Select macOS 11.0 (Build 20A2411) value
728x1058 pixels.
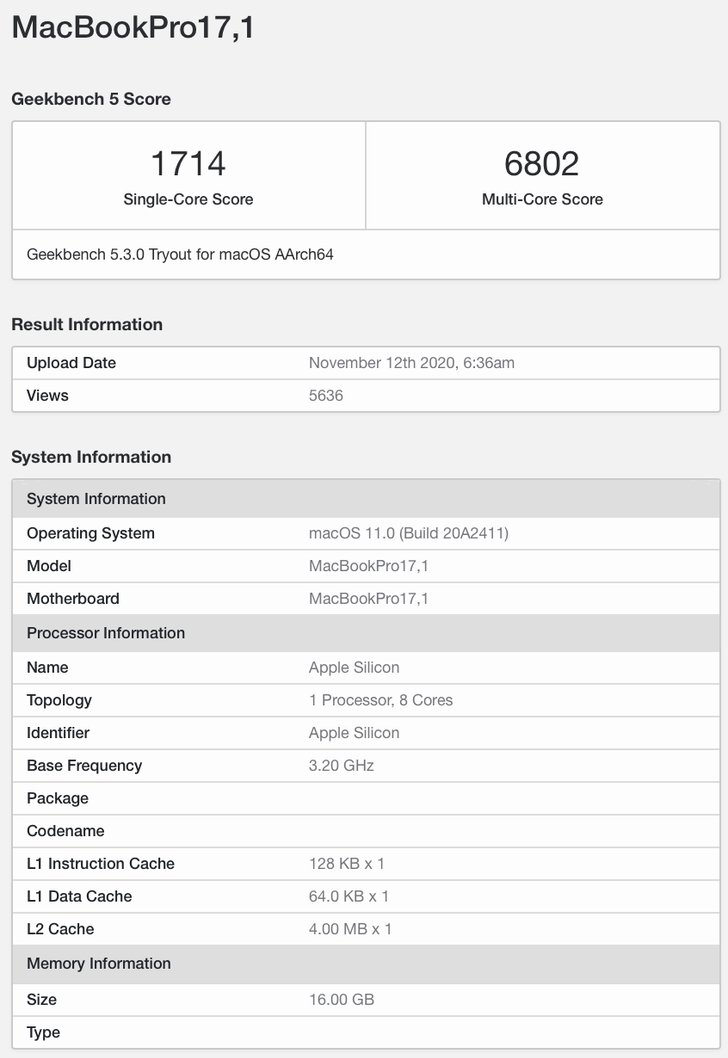(409, 534)
